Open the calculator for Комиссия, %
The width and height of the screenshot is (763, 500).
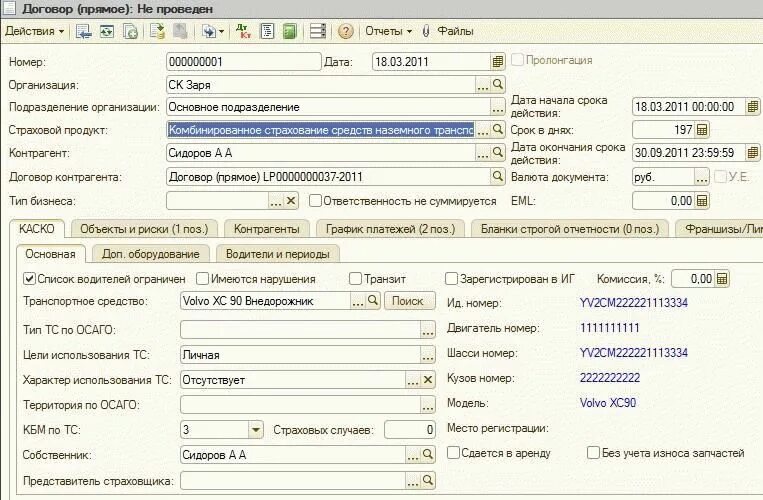tap(722, 279)
